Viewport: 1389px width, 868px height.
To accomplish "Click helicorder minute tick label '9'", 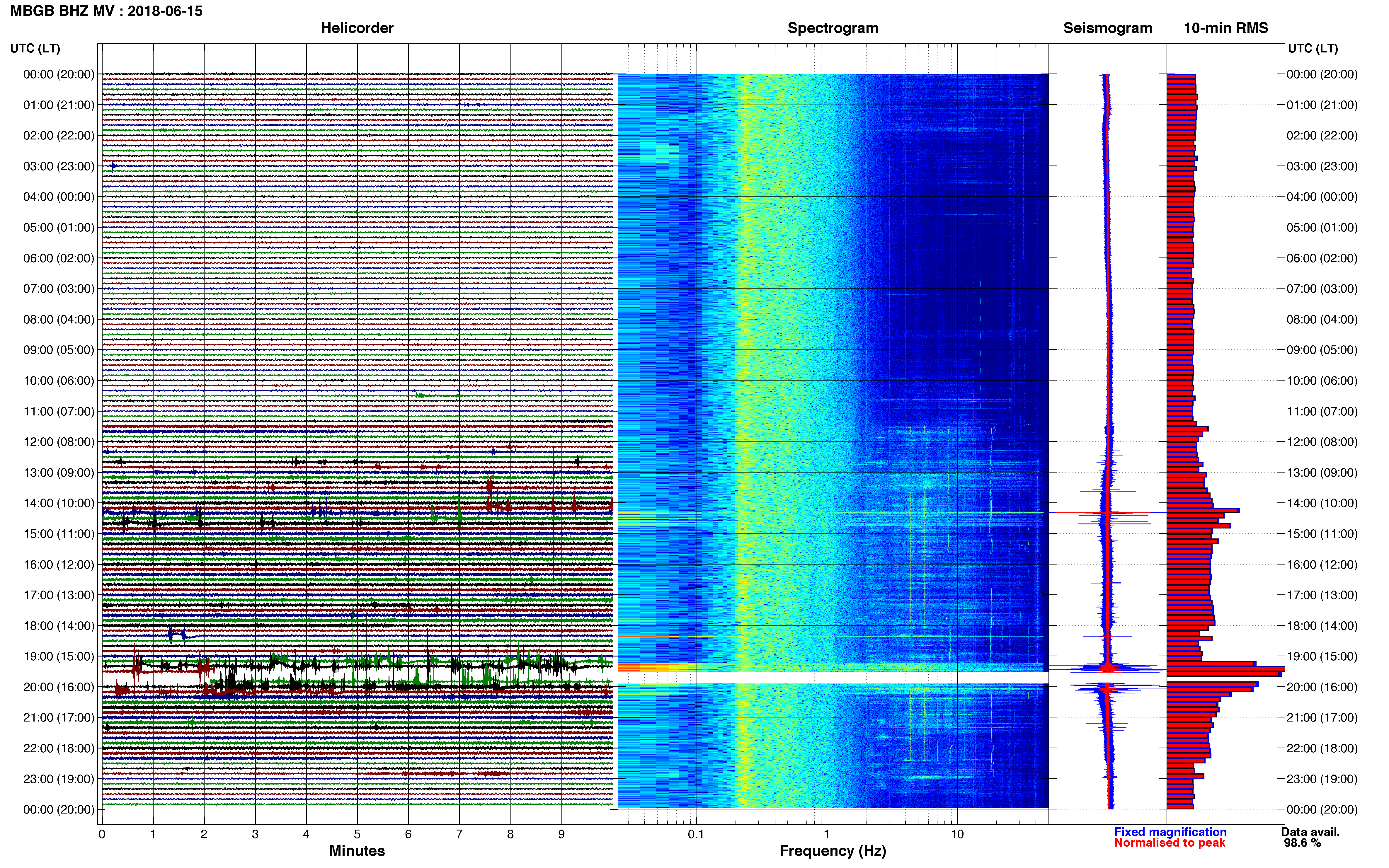I will [x=561, y=834].
